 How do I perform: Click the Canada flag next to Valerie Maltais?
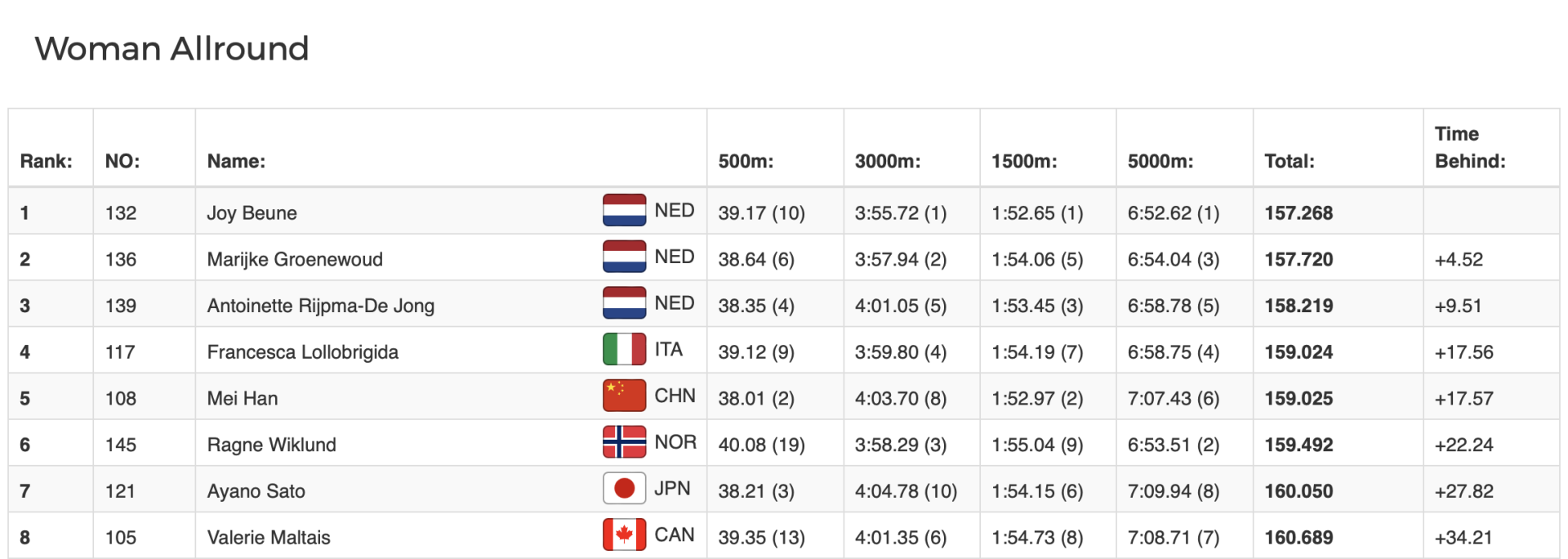pos(624,534)
